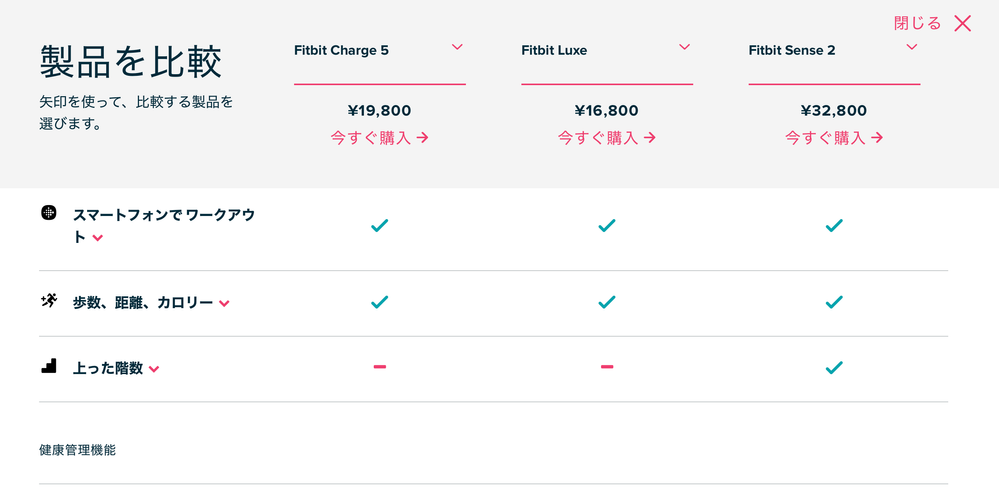Click Luxe dash for 上った階数
The width and height of the screenshot is (999, 496).
(x=607, y=367)
